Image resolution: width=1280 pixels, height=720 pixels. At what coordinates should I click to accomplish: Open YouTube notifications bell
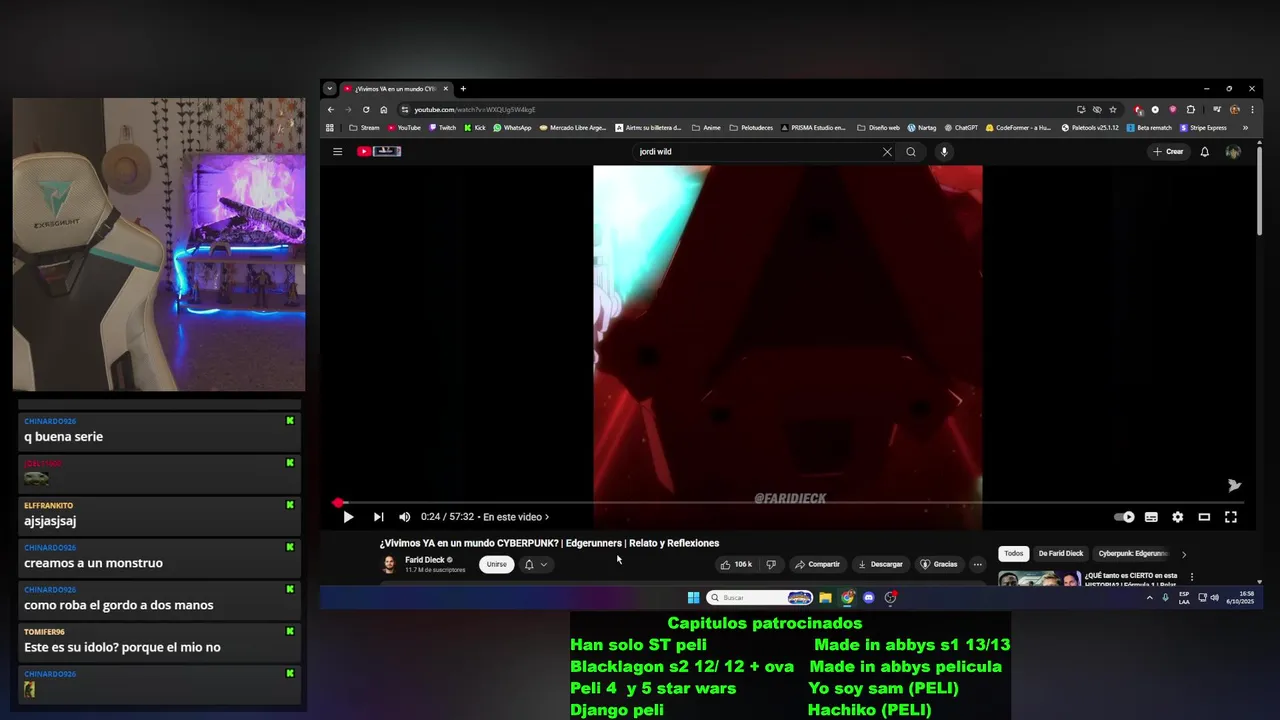pyautogui.click(x=1205, y=152)
